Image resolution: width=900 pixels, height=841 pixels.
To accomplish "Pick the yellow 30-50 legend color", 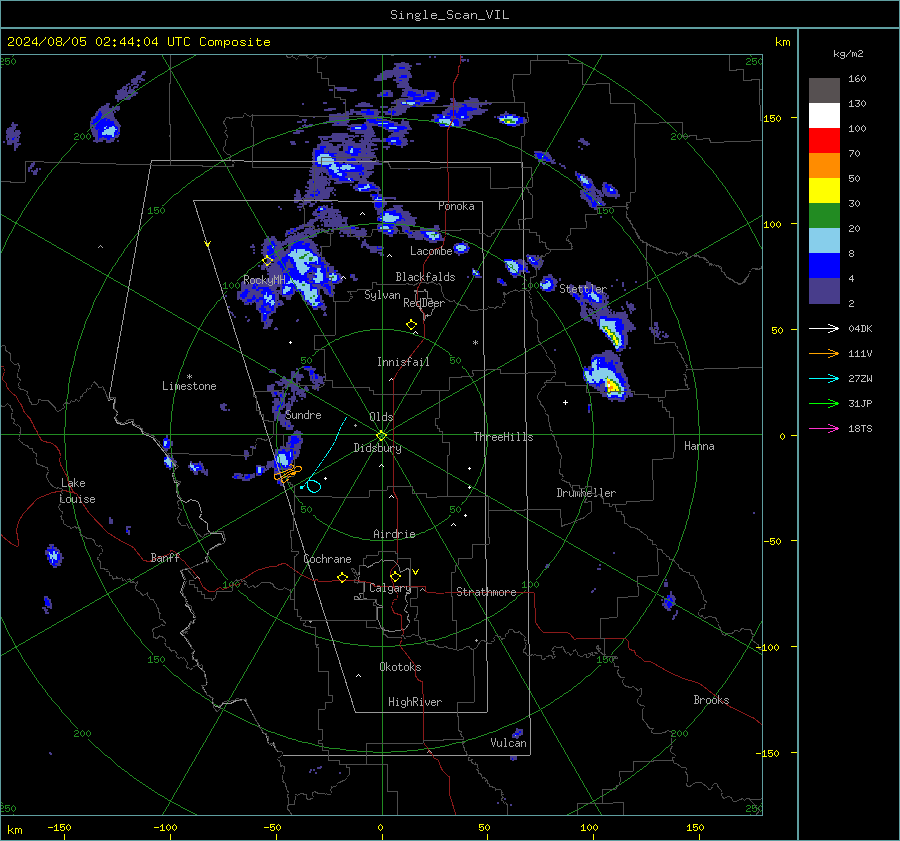I will (x=824, y=191).
